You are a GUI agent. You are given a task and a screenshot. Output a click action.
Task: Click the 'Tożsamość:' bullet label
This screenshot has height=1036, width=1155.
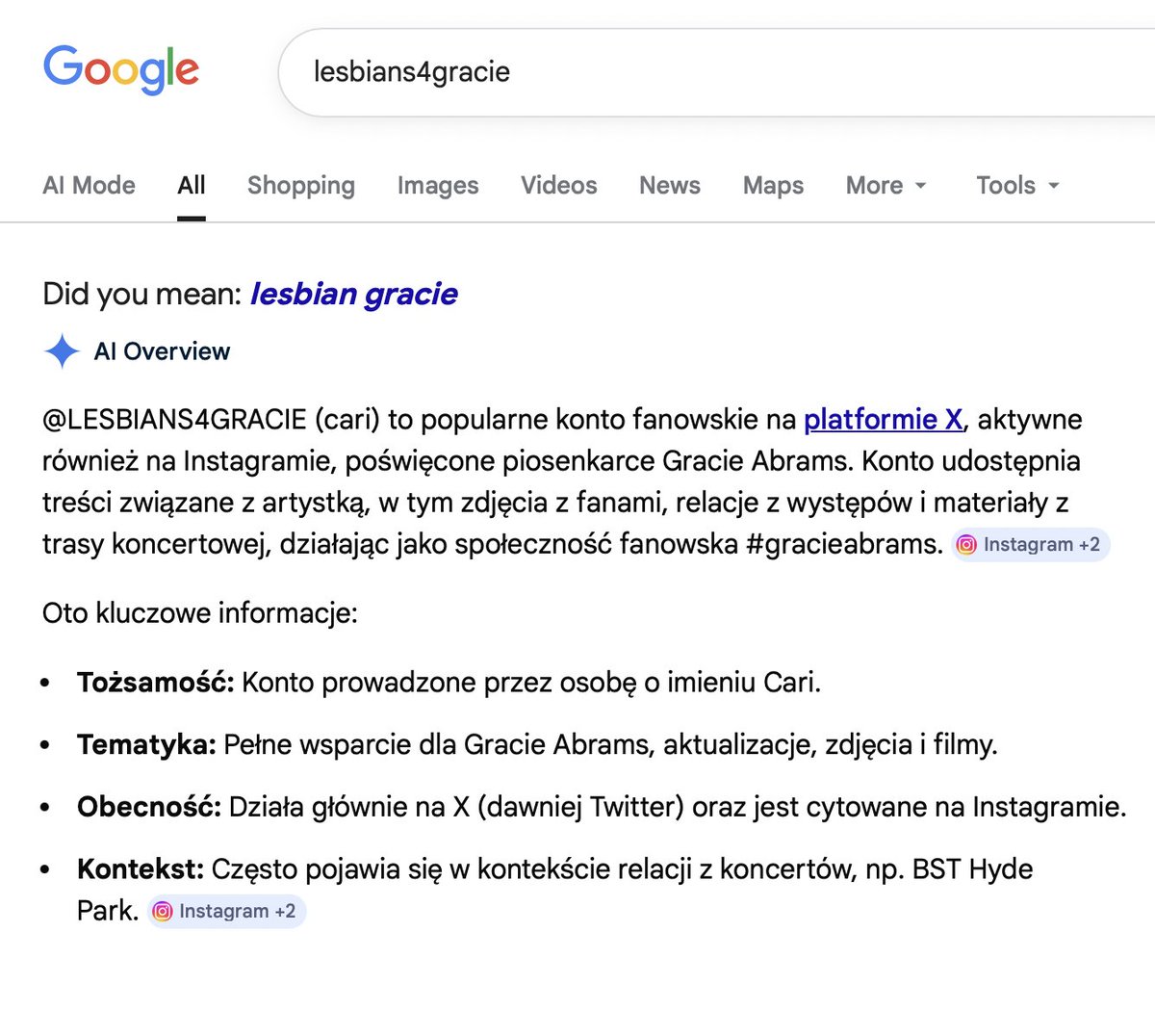pos(156,683)
